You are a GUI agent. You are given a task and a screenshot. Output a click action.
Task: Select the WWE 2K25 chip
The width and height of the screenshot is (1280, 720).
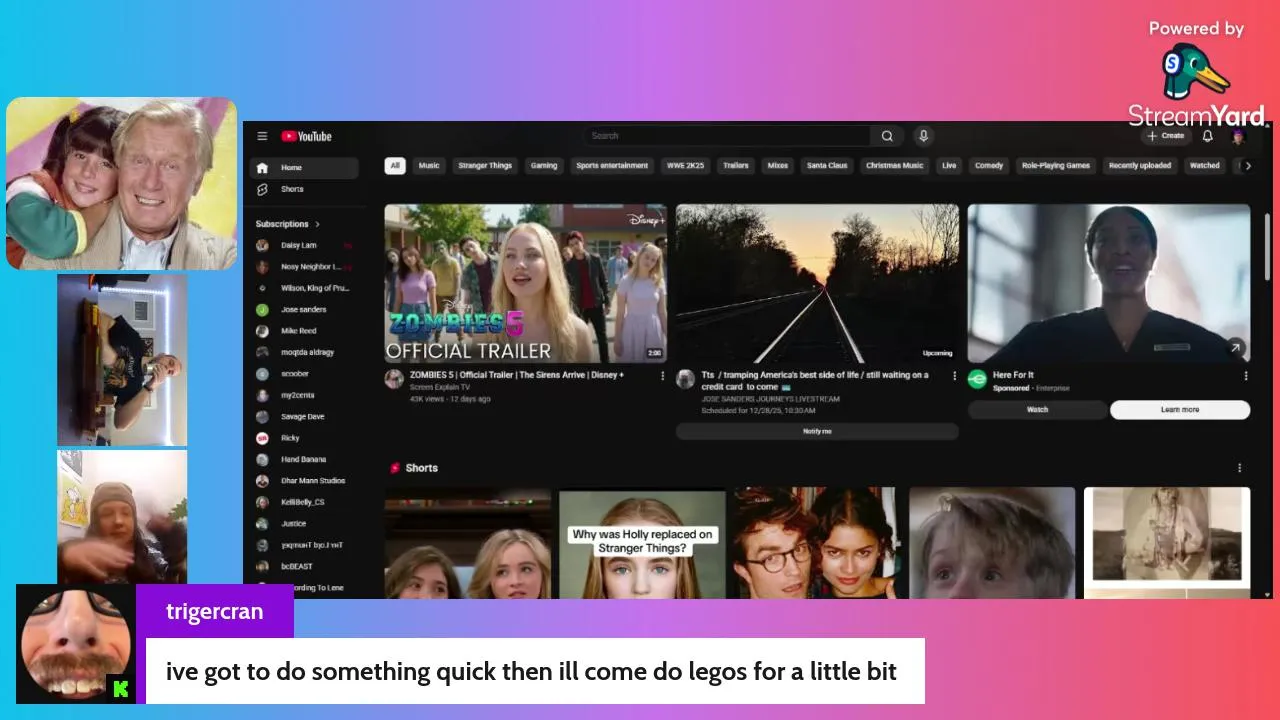pos(685,166)
